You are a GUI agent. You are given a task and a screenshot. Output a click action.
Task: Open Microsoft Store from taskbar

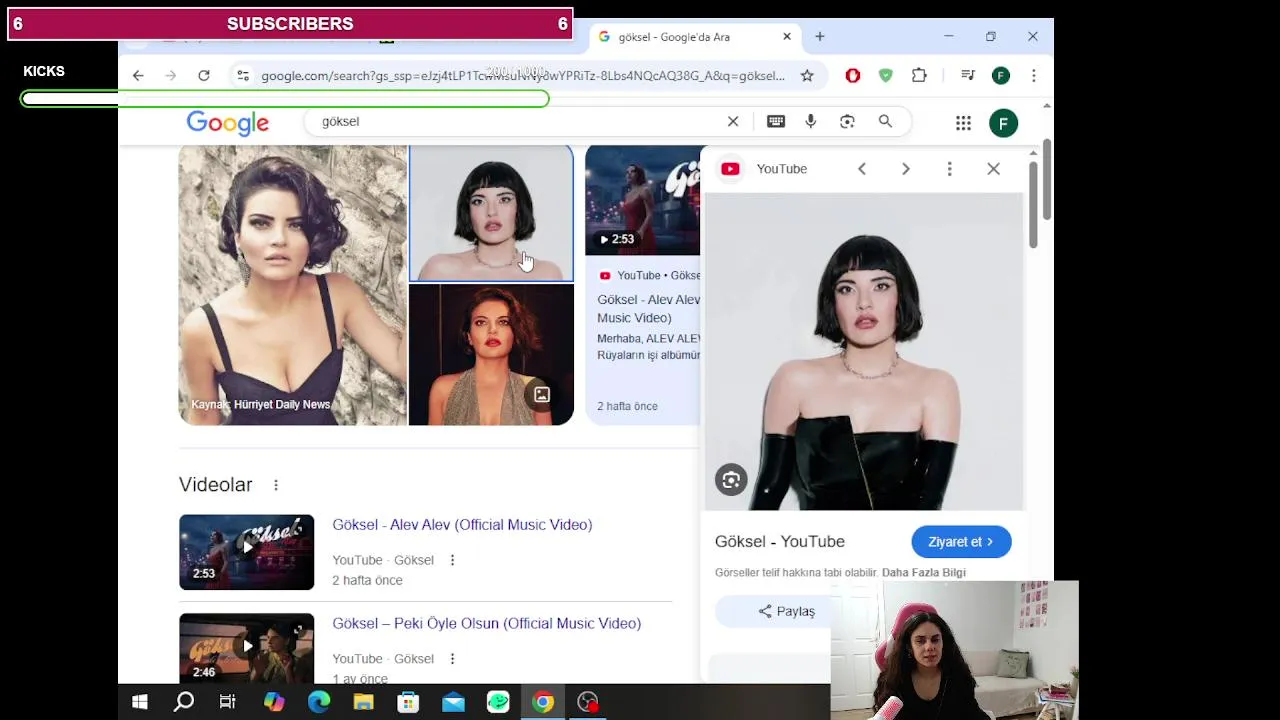coord(408,702)
